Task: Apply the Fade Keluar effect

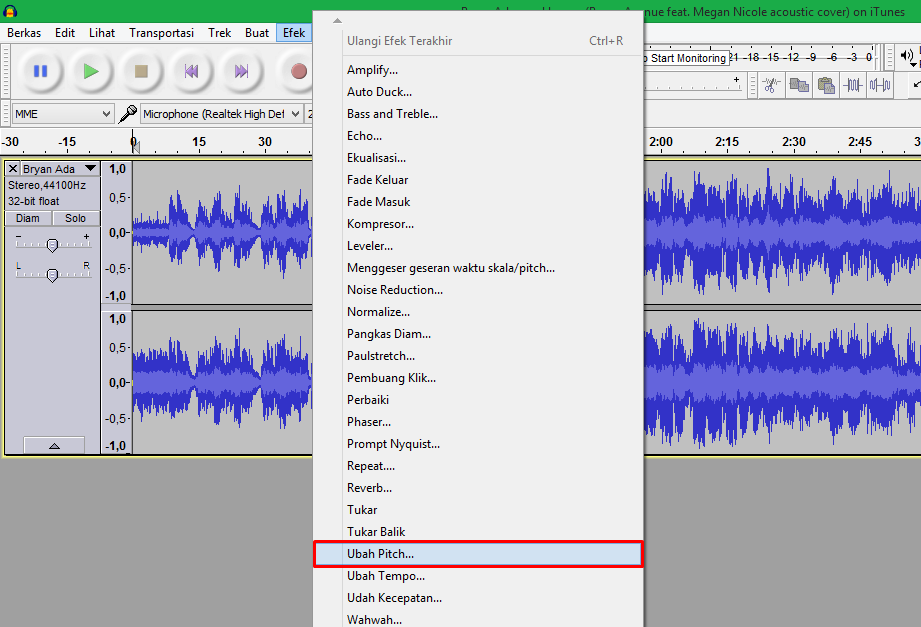Action: coord(478,180)
